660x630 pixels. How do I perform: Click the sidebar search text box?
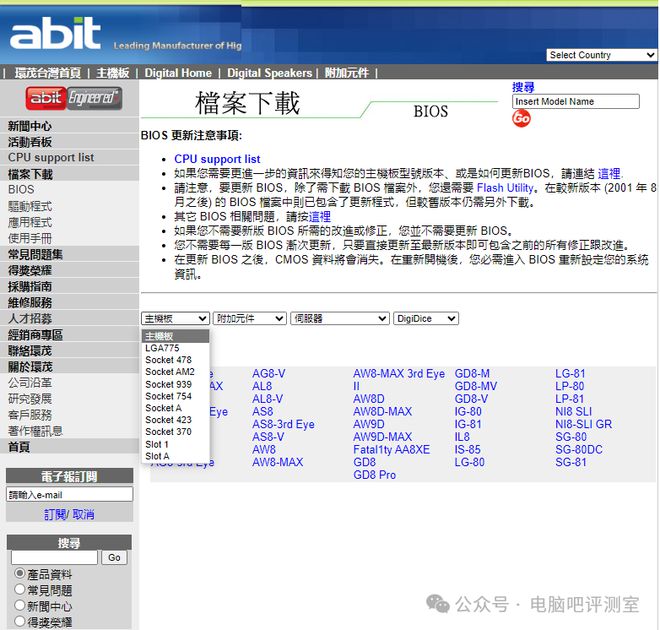click(x=54, y=557)
